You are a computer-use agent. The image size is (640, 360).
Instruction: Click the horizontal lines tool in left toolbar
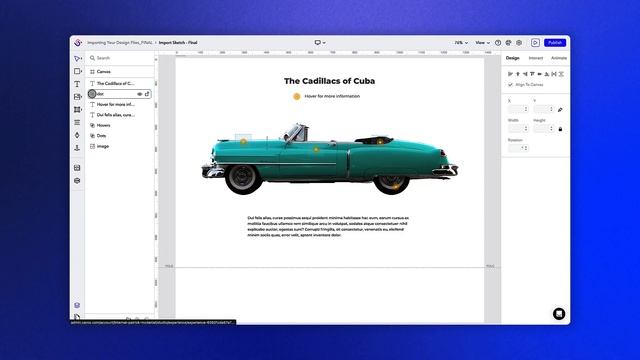pos(77,122)
